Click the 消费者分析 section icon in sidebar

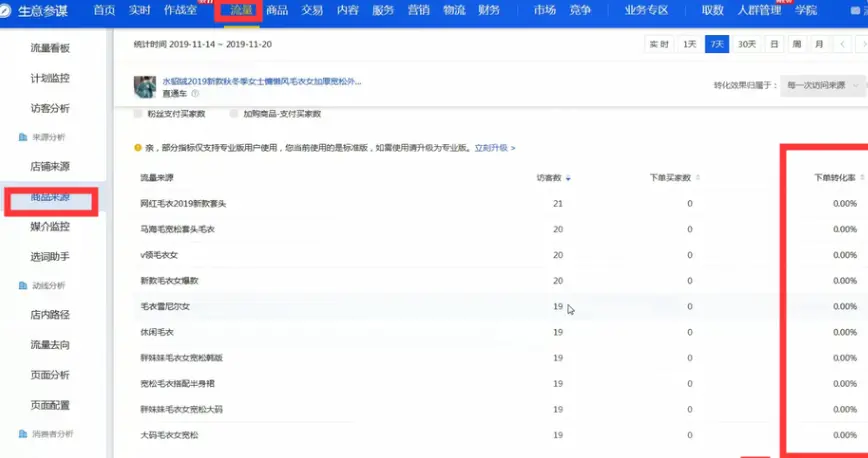coord(23,434)
